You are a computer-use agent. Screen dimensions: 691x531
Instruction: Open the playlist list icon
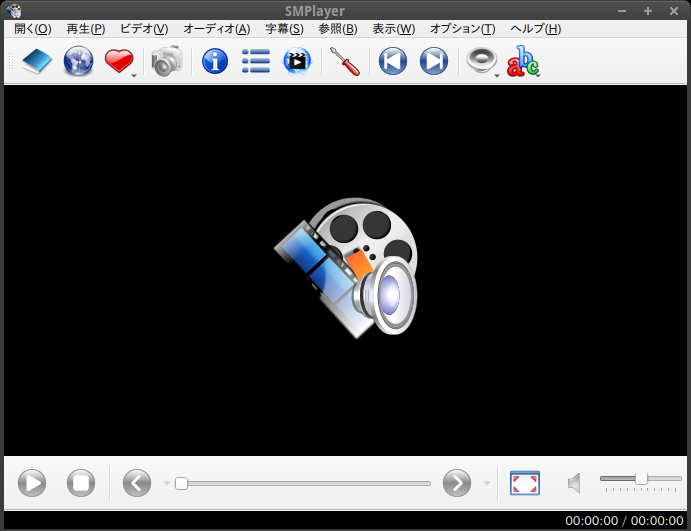(x=256, y=61)
